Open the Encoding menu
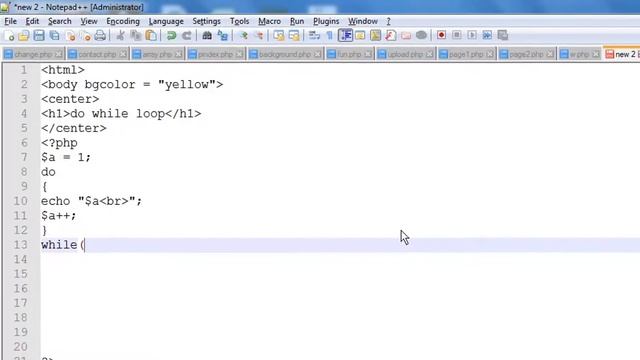 pyautogui.click(x=123, y=21)
